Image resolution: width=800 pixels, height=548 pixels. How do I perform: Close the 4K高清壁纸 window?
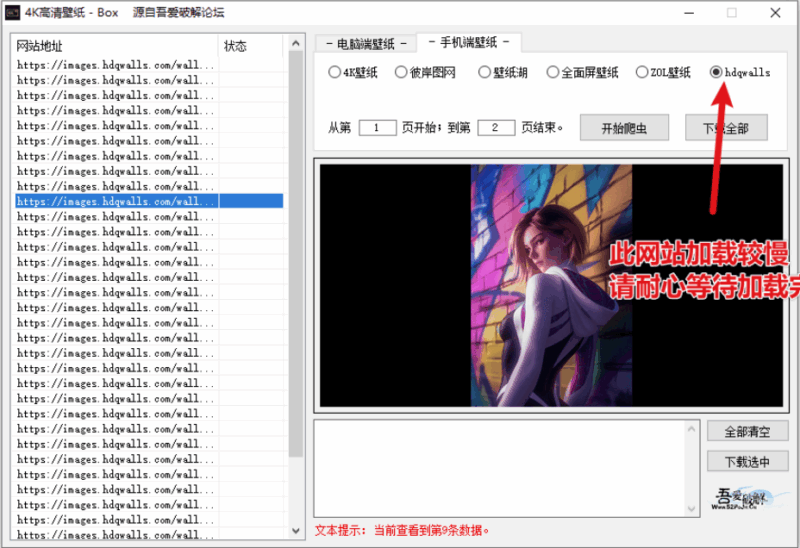point(775,13)
